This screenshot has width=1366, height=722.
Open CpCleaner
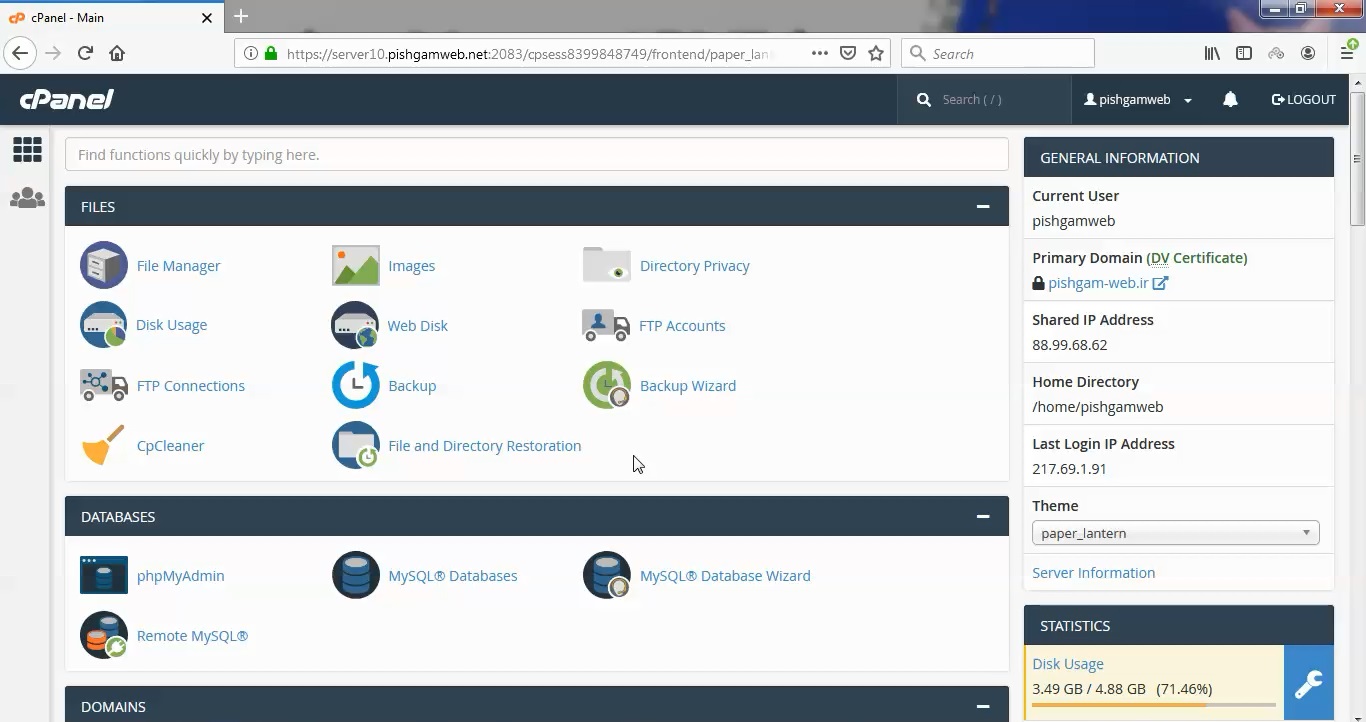click(x=170, y=445)
